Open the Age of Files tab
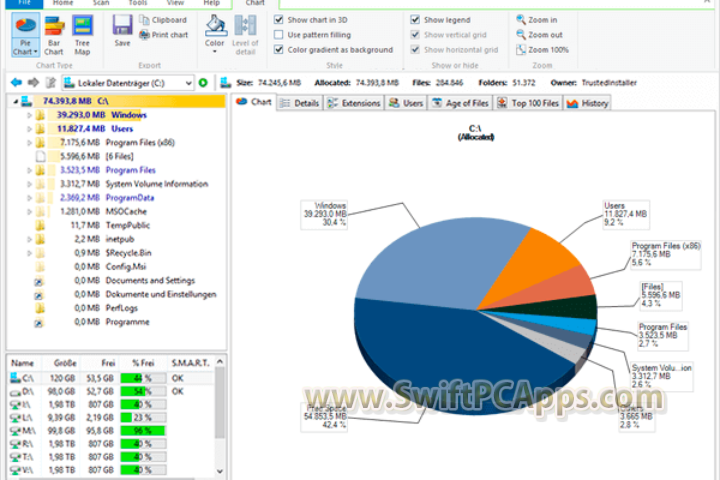The image size is (720, 480). point(460,103)
